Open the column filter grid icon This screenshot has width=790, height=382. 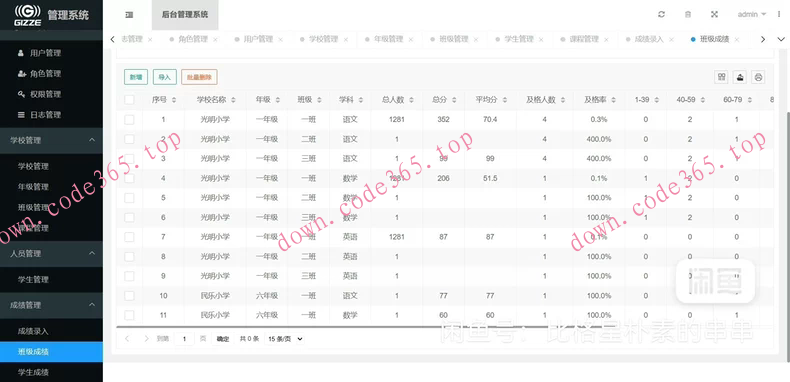(x=721, y=77)
